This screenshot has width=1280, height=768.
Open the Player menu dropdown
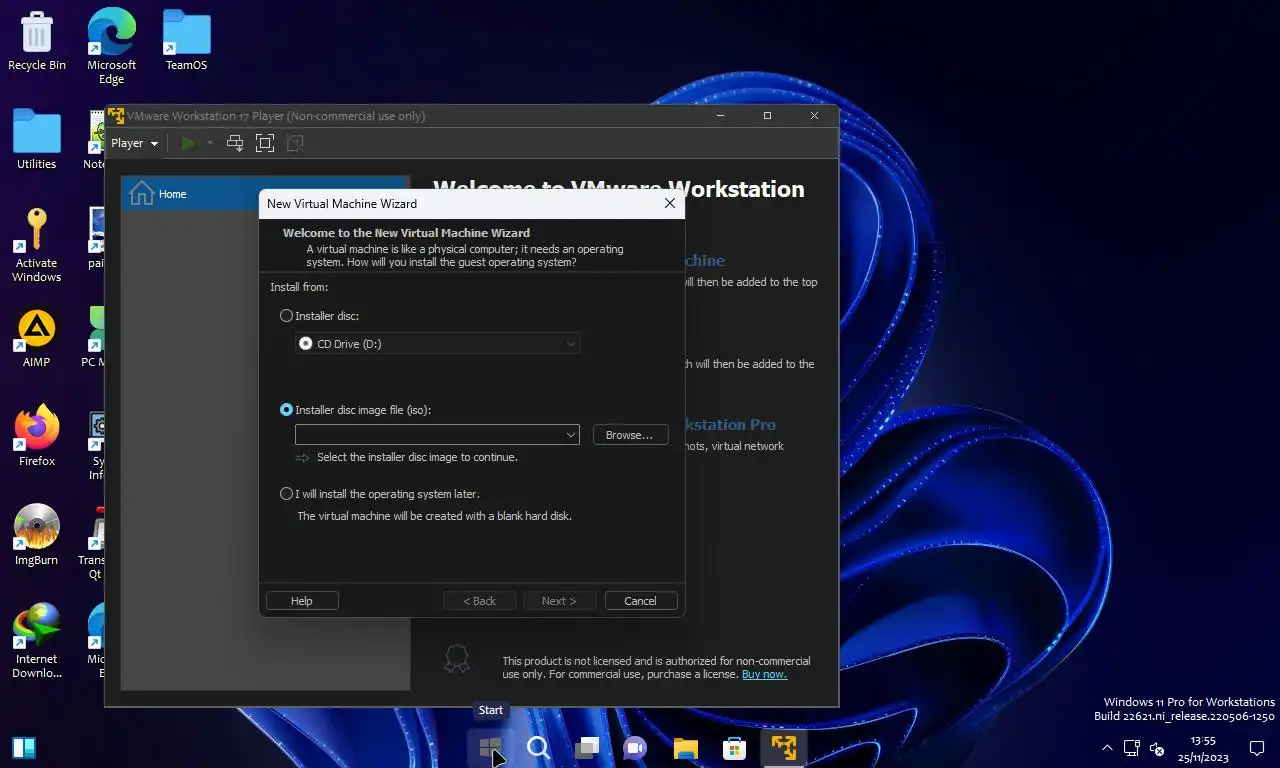point(135,143)
